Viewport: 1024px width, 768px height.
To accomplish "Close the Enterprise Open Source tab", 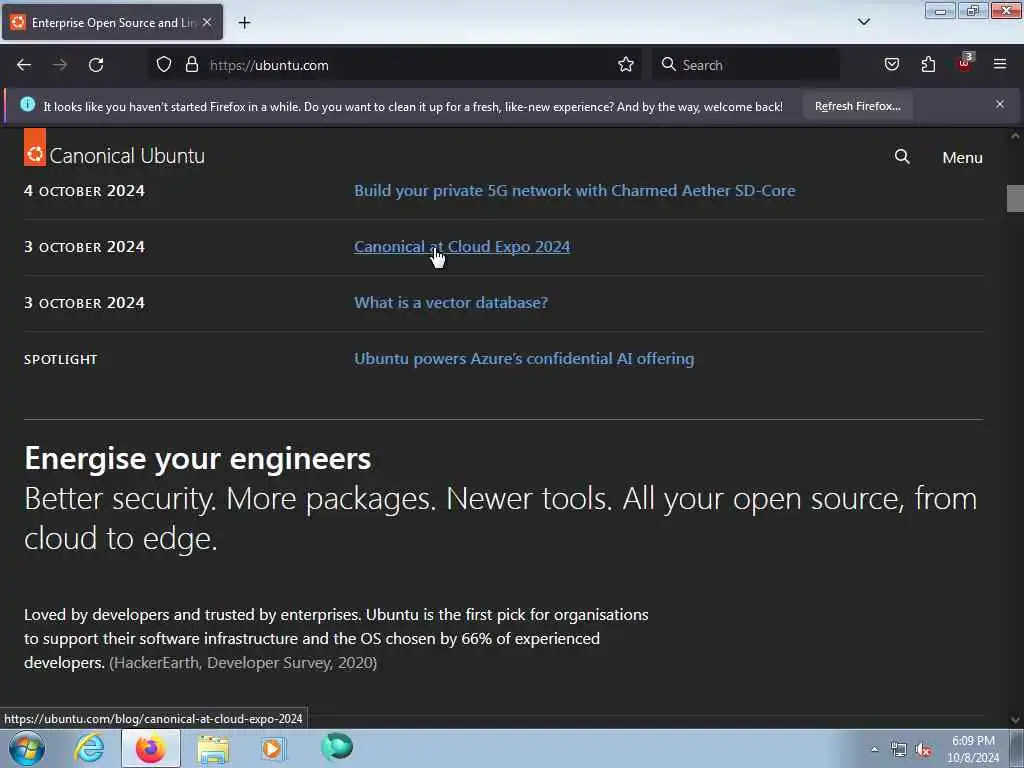I will pyautogui.click(x=207, y=22).
